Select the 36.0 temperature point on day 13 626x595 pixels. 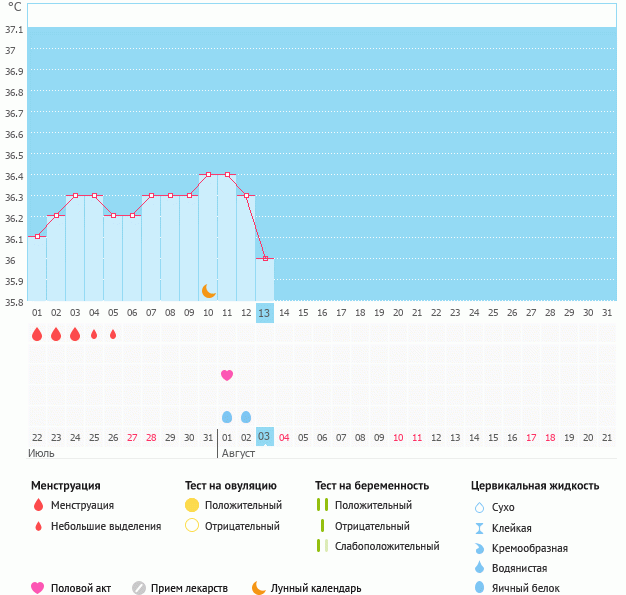coord(265,258)
